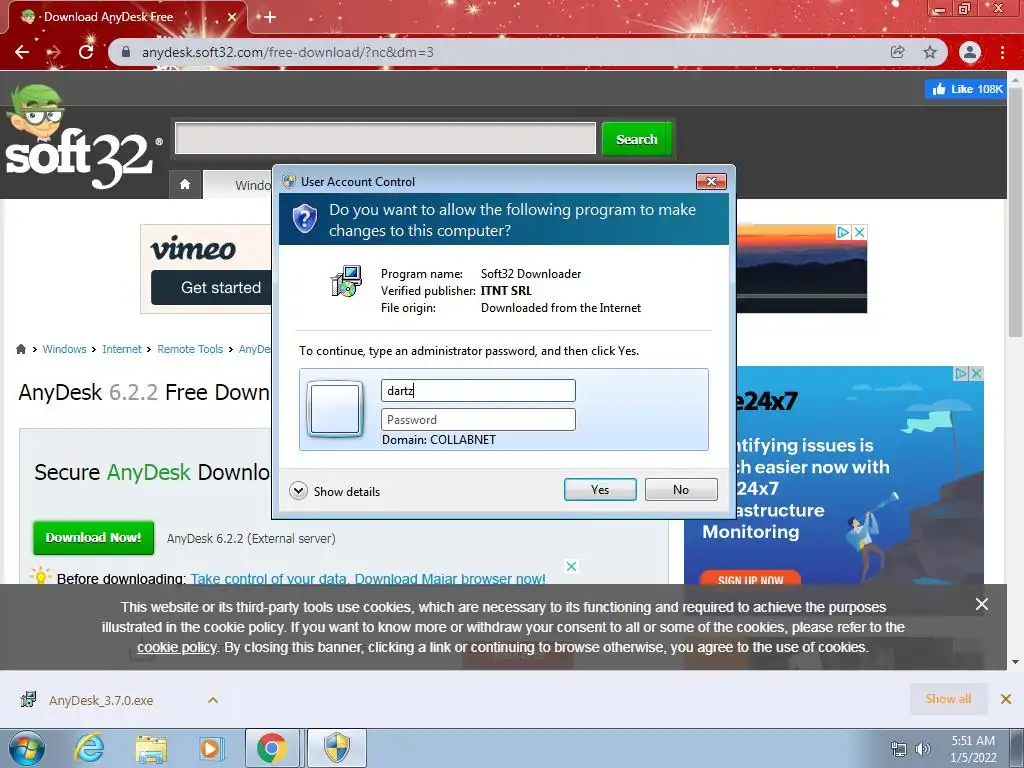
Task: Close the vimeo ad using its X icon
Action: (x=860, y=232)
